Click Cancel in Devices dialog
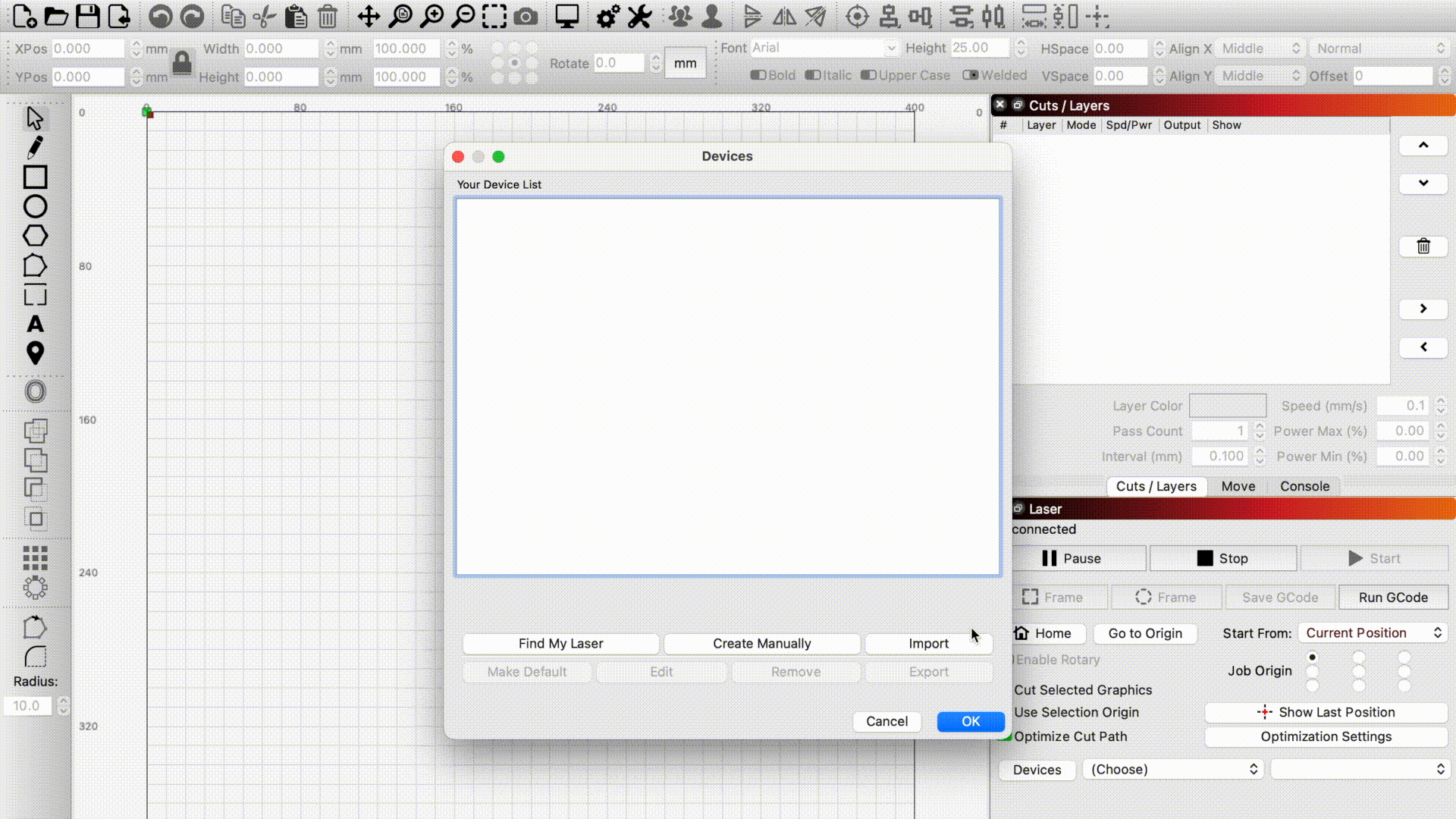This screenshot has height=819, width=1456. (886, 722)
